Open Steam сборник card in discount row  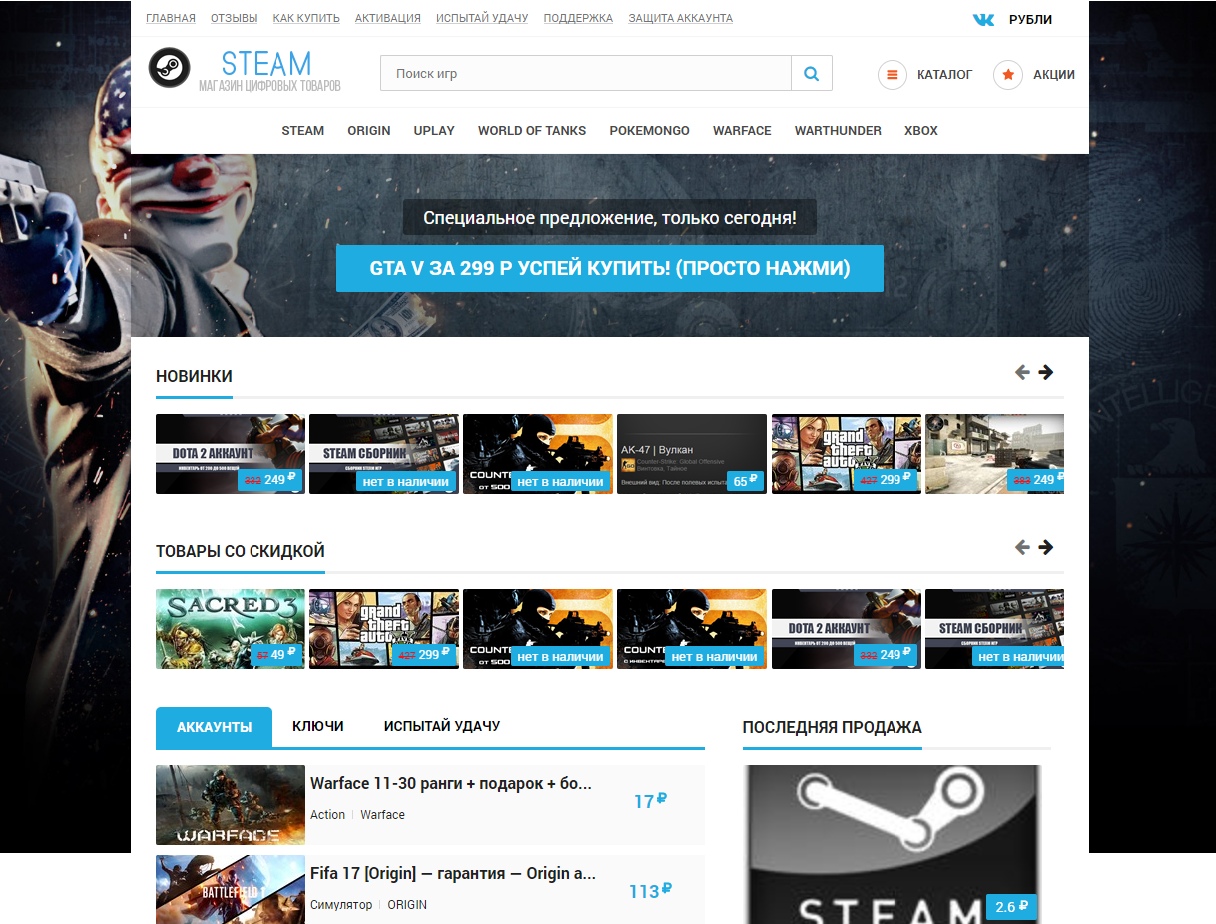click(x=994, y=629)
